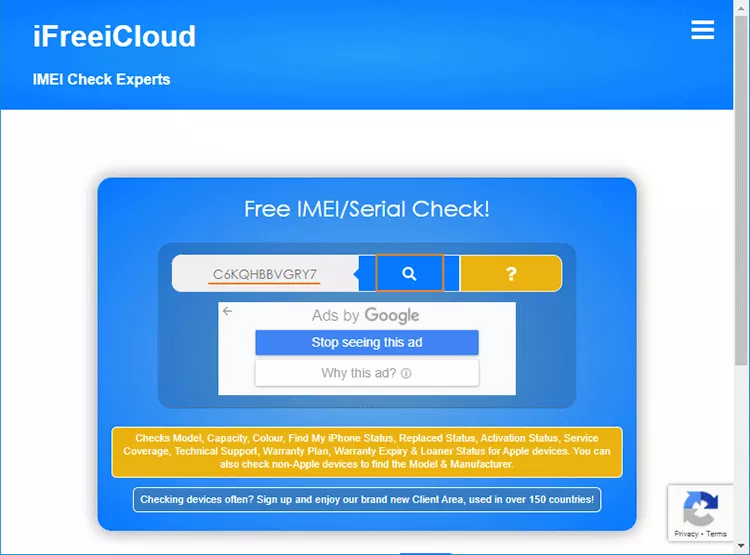
Task: Click Stop seeing this ad button
Action: (367, 343)
